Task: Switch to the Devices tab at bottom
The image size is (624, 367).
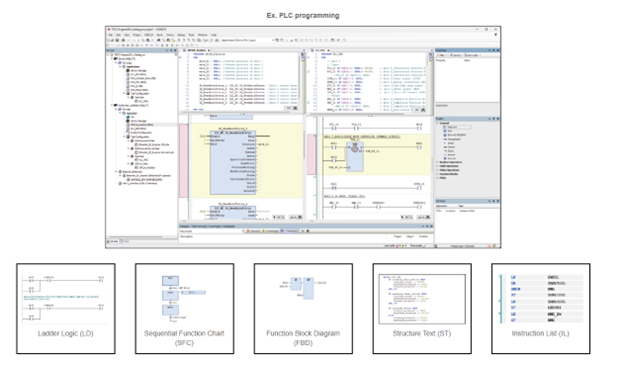Action: click(x=113, y=241)
